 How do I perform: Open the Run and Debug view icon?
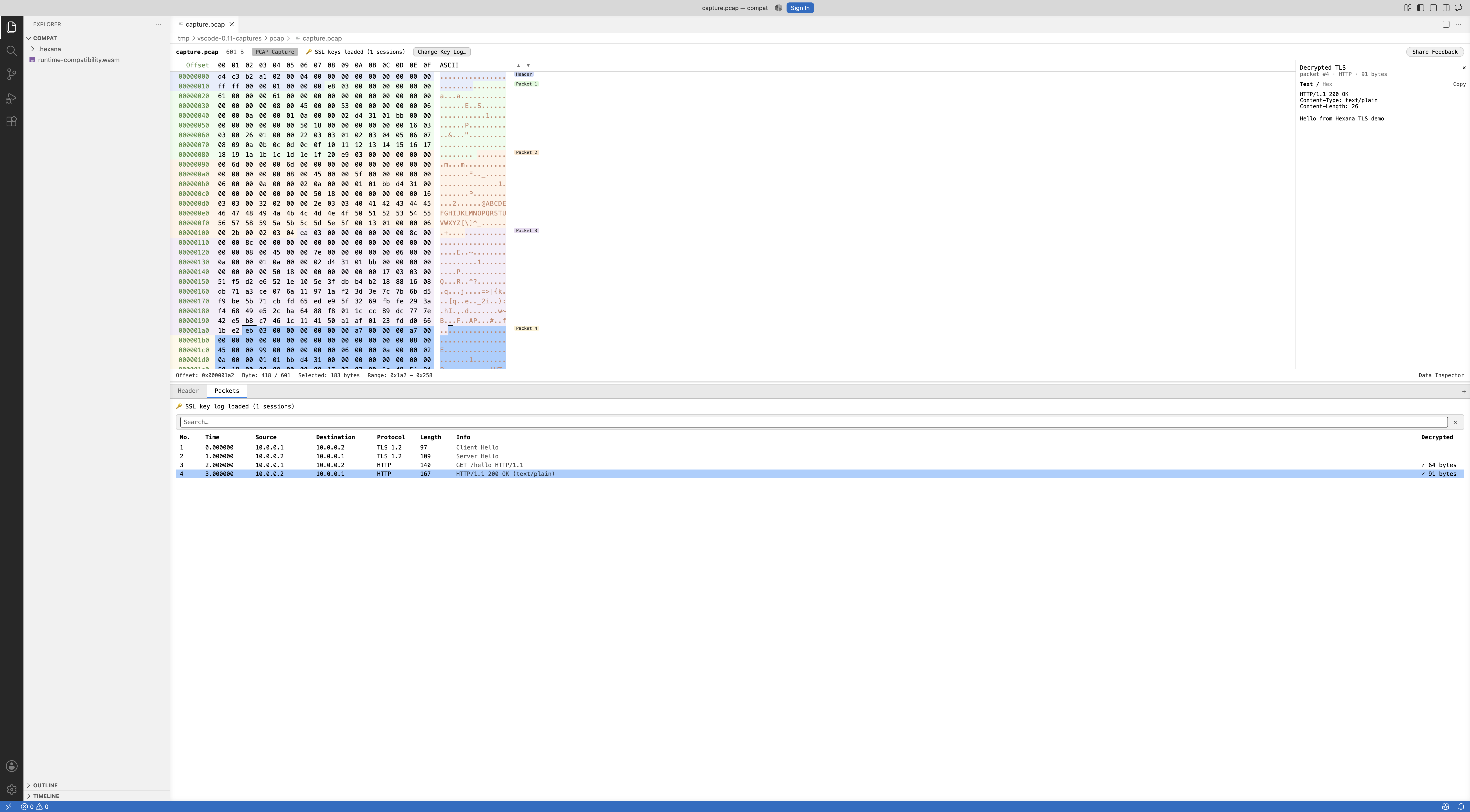[11, 98]
